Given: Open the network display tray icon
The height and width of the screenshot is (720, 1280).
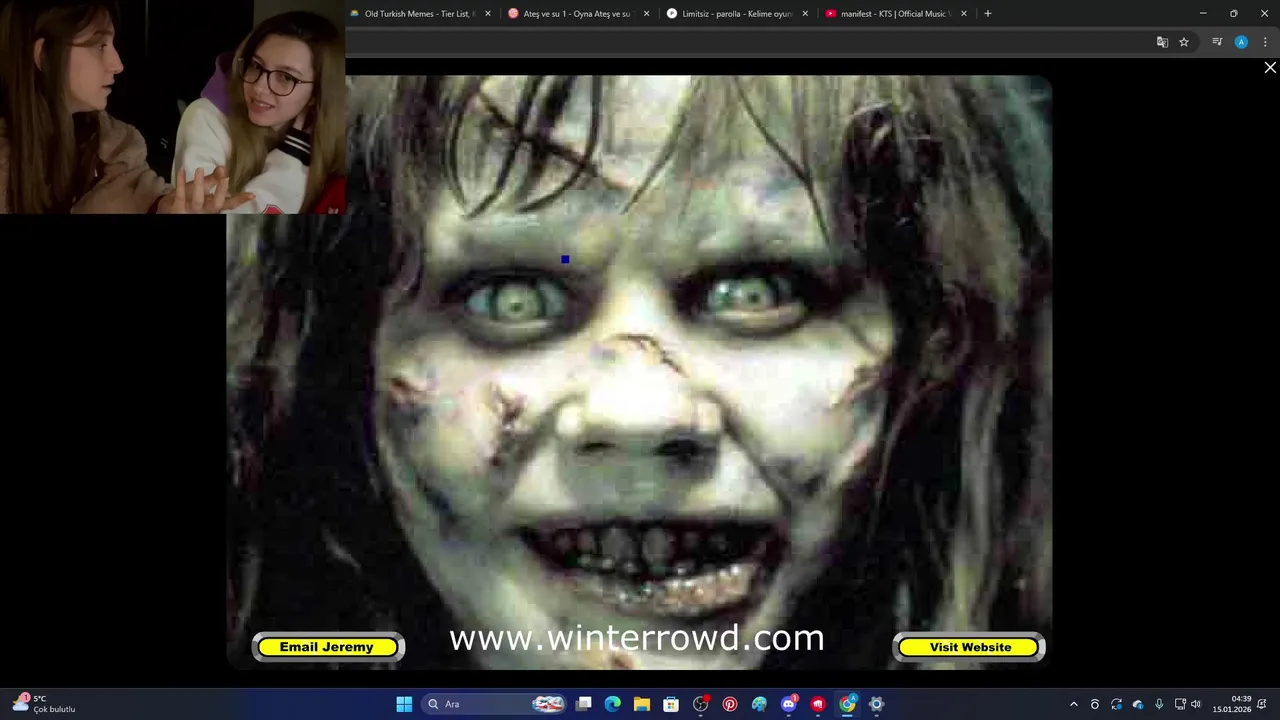Looking at the screenshot, I should 1180,704.
